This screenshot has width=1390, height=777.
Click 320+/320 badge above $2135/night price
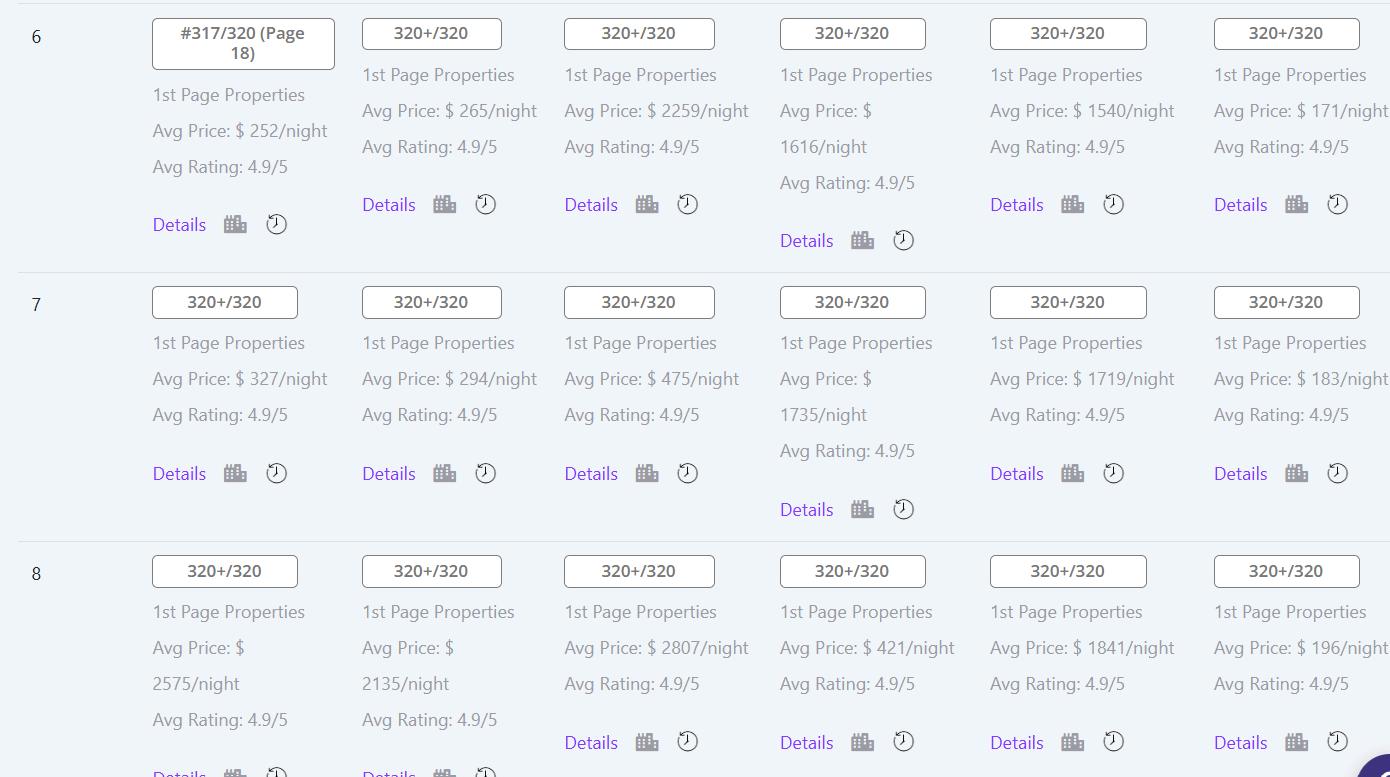click(x=432, y=571)
